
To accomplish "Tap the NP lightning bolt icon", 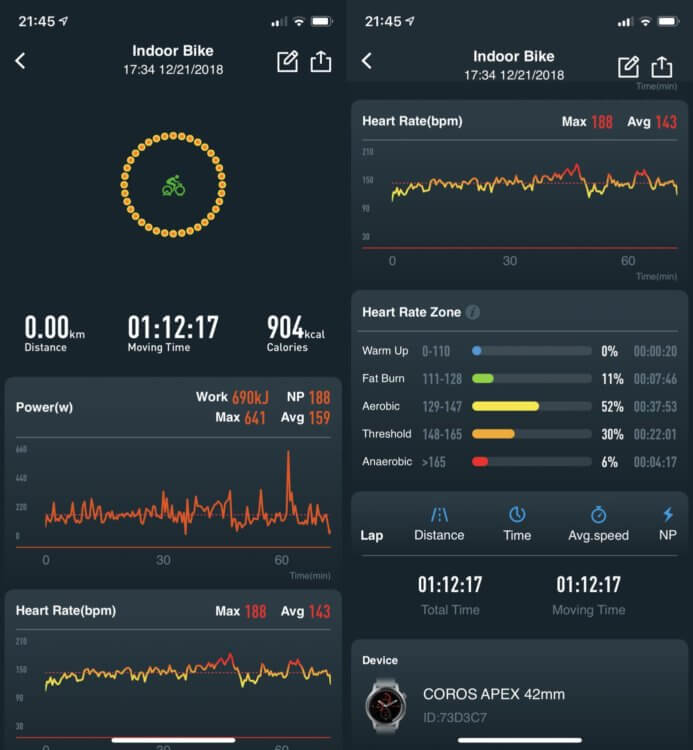I will click(x=668, y=514).
